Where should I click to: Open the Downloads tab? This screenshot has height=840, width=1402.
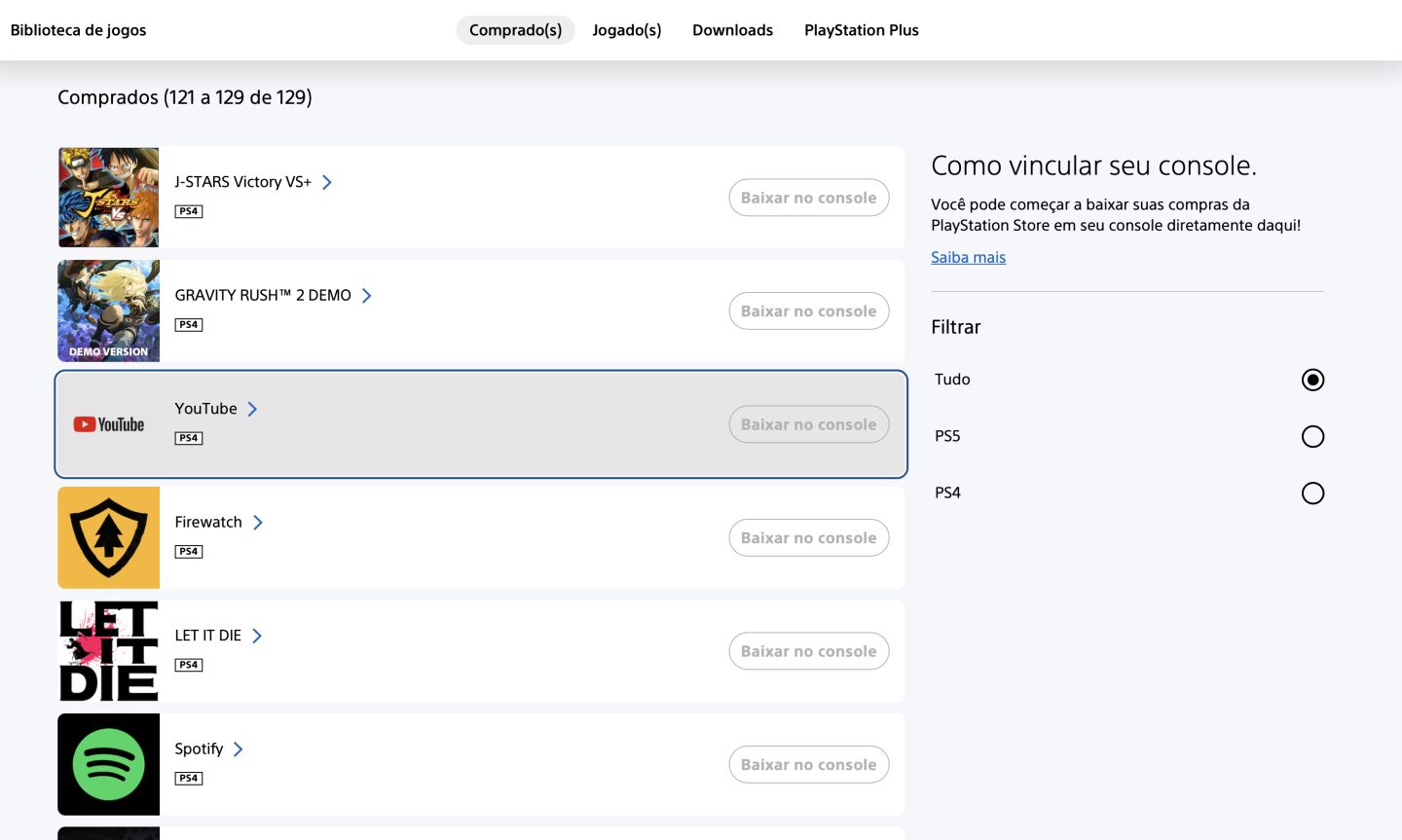732,30
